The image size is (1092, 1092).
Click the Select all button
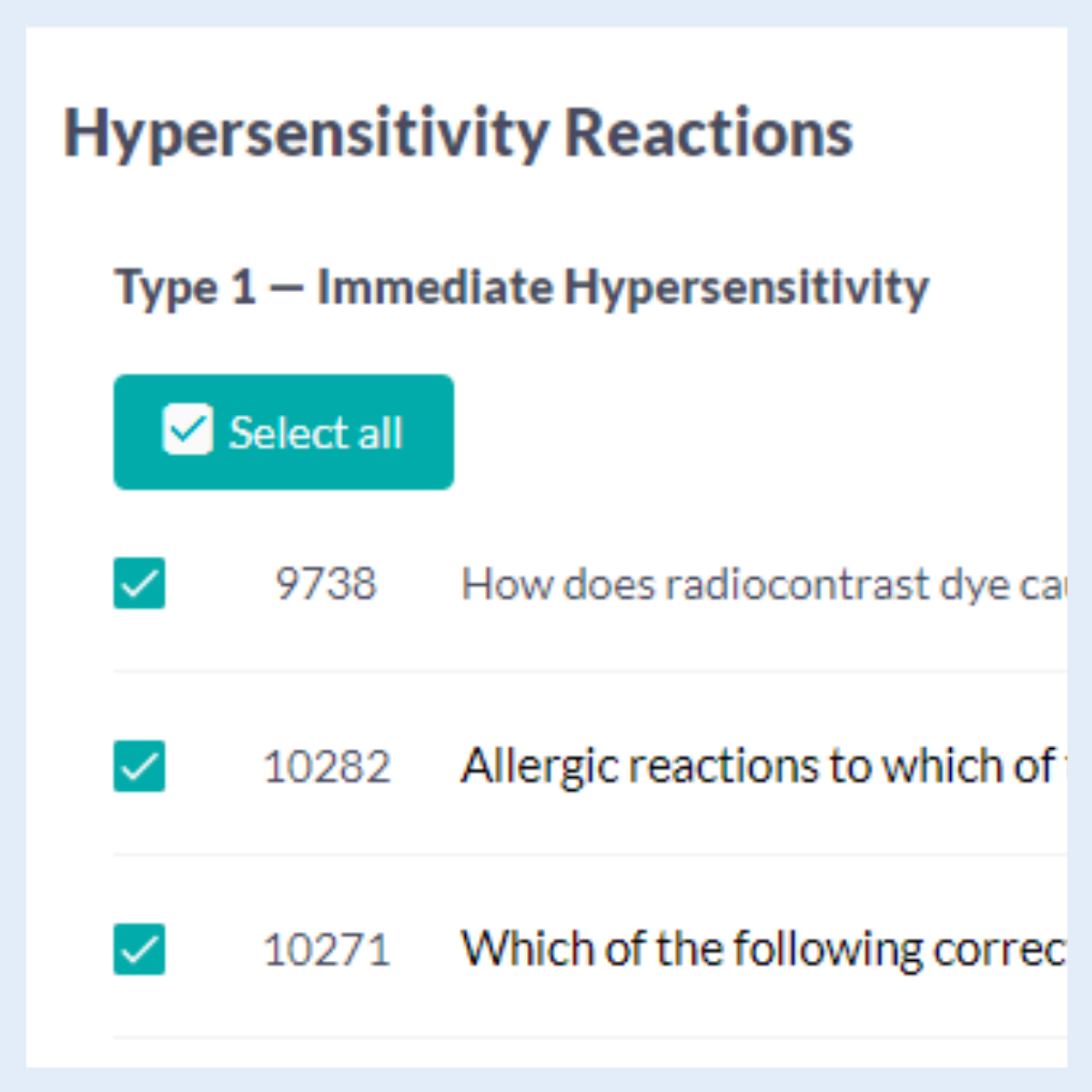click(x=283, y=432)
